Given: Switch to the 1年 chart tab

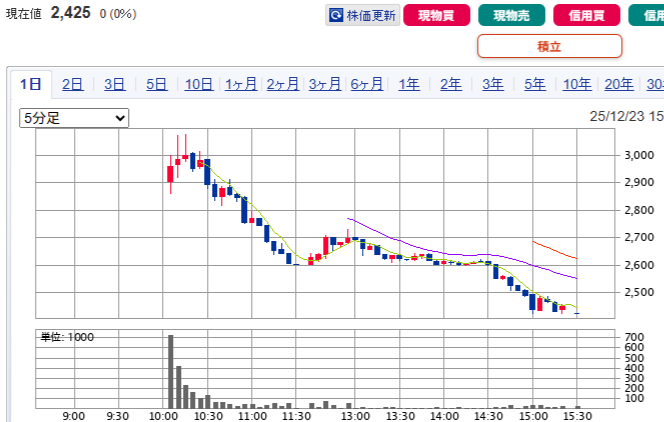Looking at the screenshot, I should (x=409, y=84).
